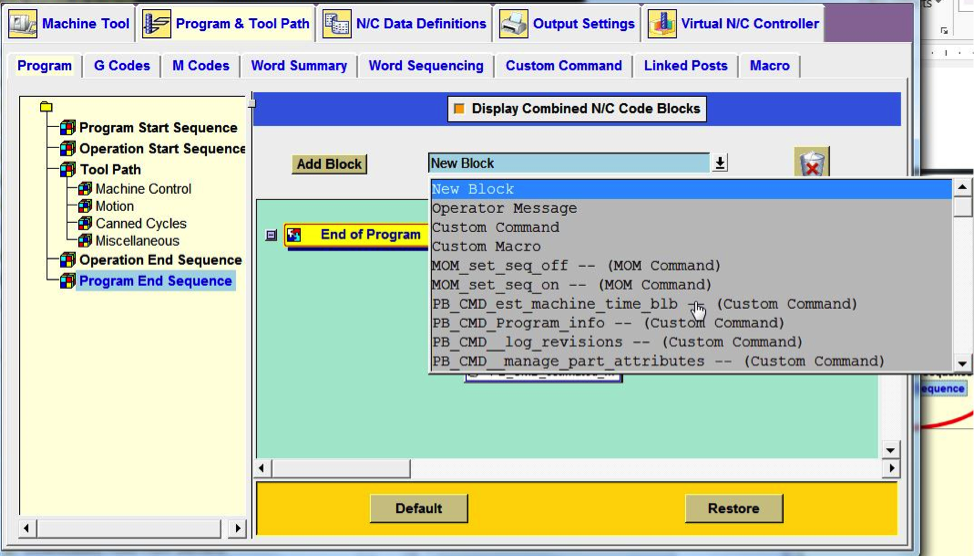Click the Add Block button
This screenshot has height=557, width=974.
tap(329, 165)
